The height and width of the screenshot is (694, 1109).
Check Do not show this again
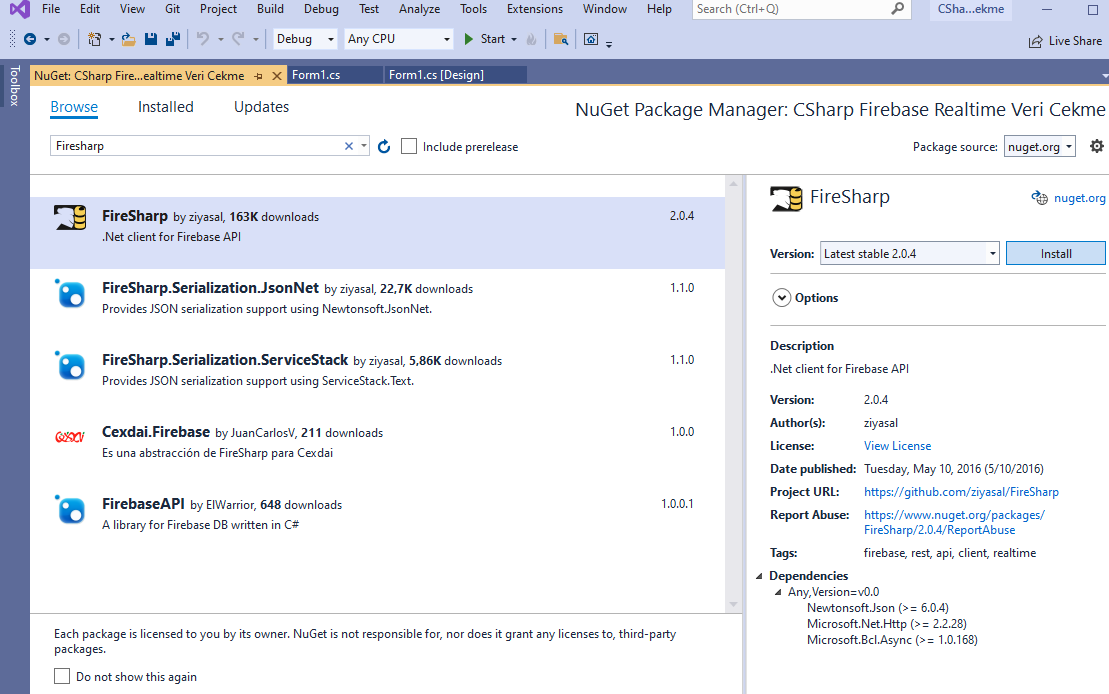[x=62, y=676]
